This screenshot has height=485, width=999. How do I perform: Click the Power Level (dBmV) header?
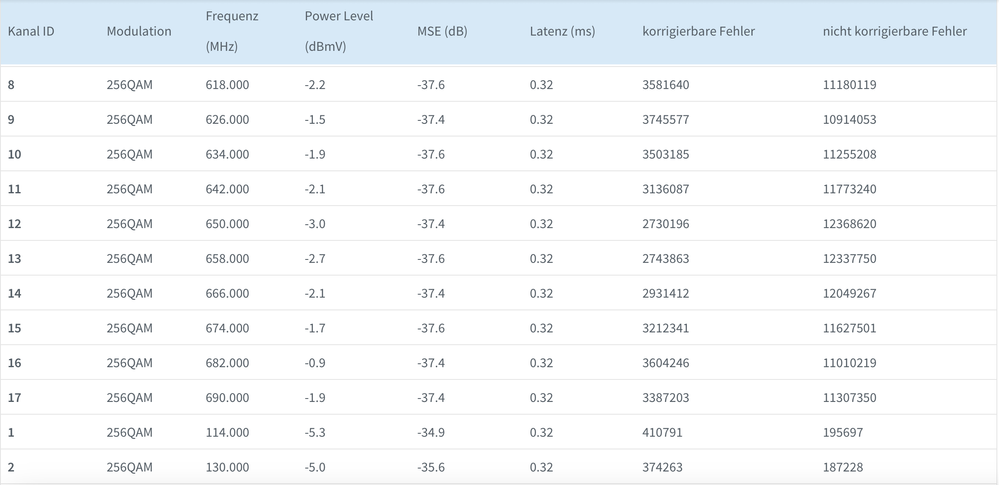[339, 31]
